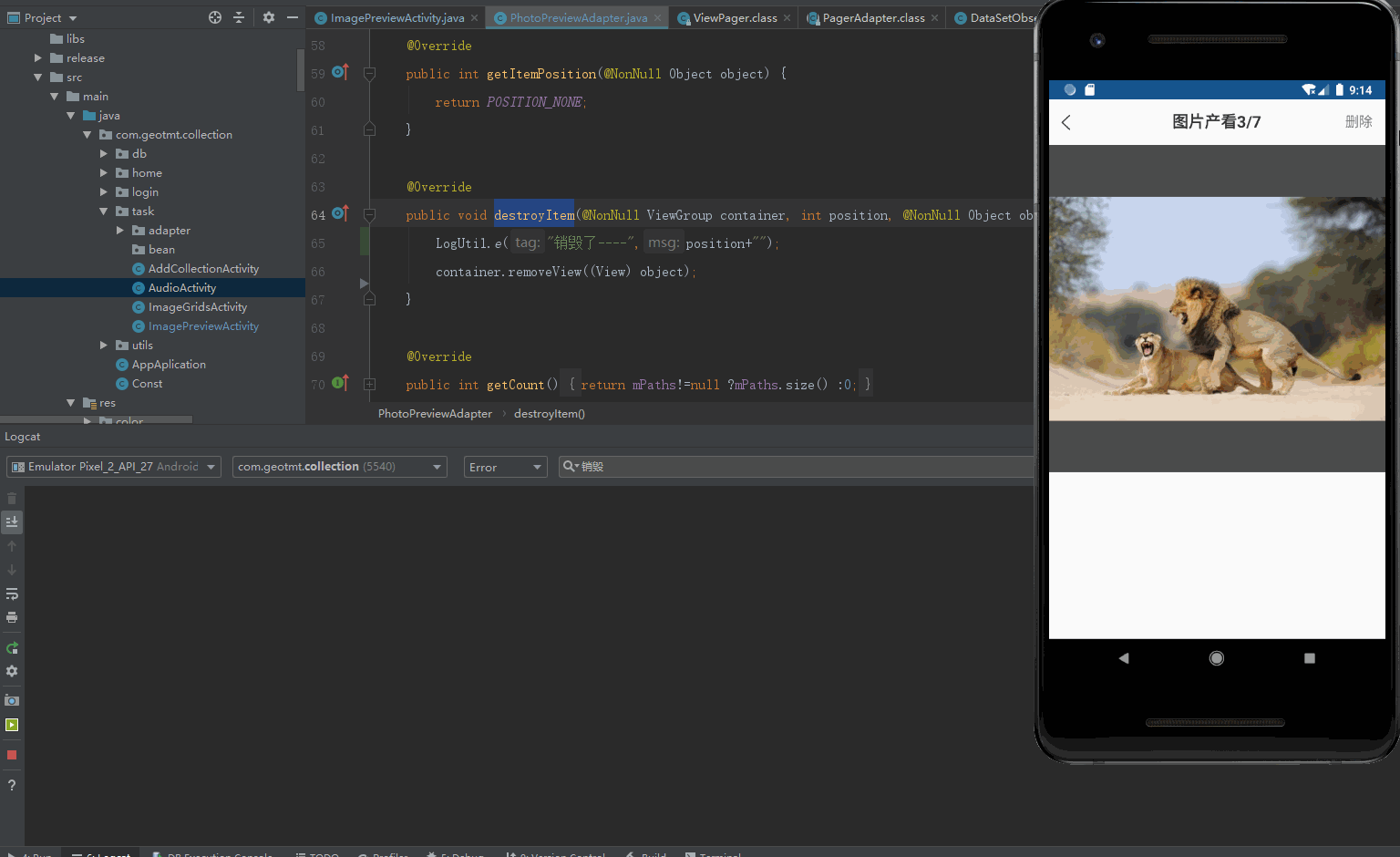Open the Project view selector dropdown
This screenshot has width=1400, height=857.
point(42,17)
